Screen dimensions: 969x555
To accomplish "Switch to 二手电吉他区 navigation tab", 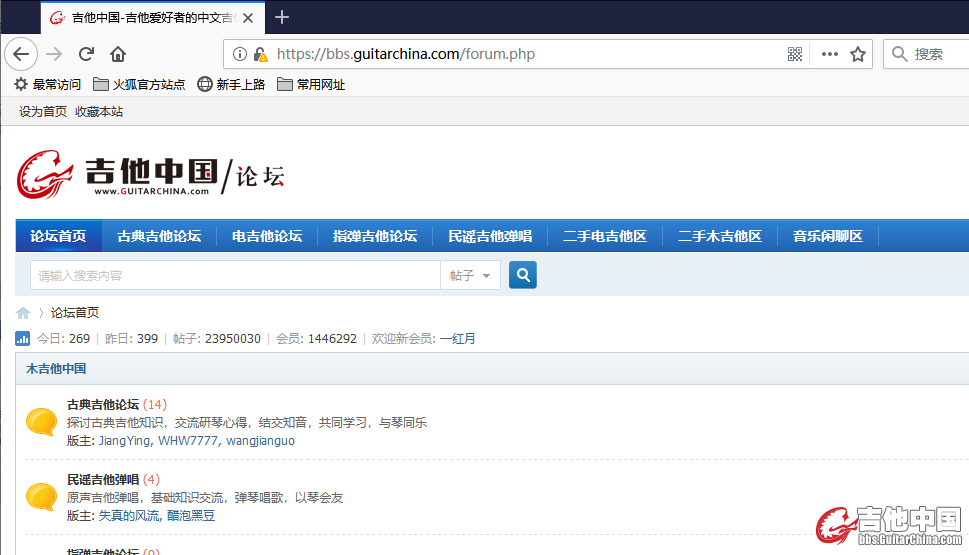I will tap(605, 236).
